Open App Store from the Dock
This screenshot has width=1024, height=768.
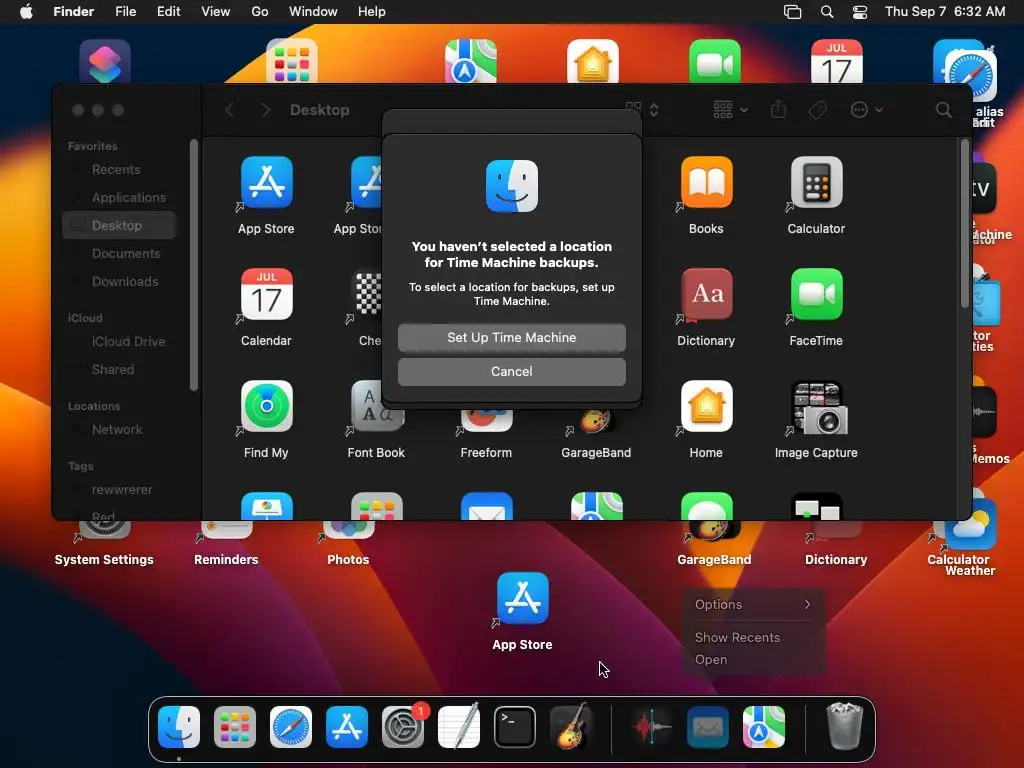(347, 727)
